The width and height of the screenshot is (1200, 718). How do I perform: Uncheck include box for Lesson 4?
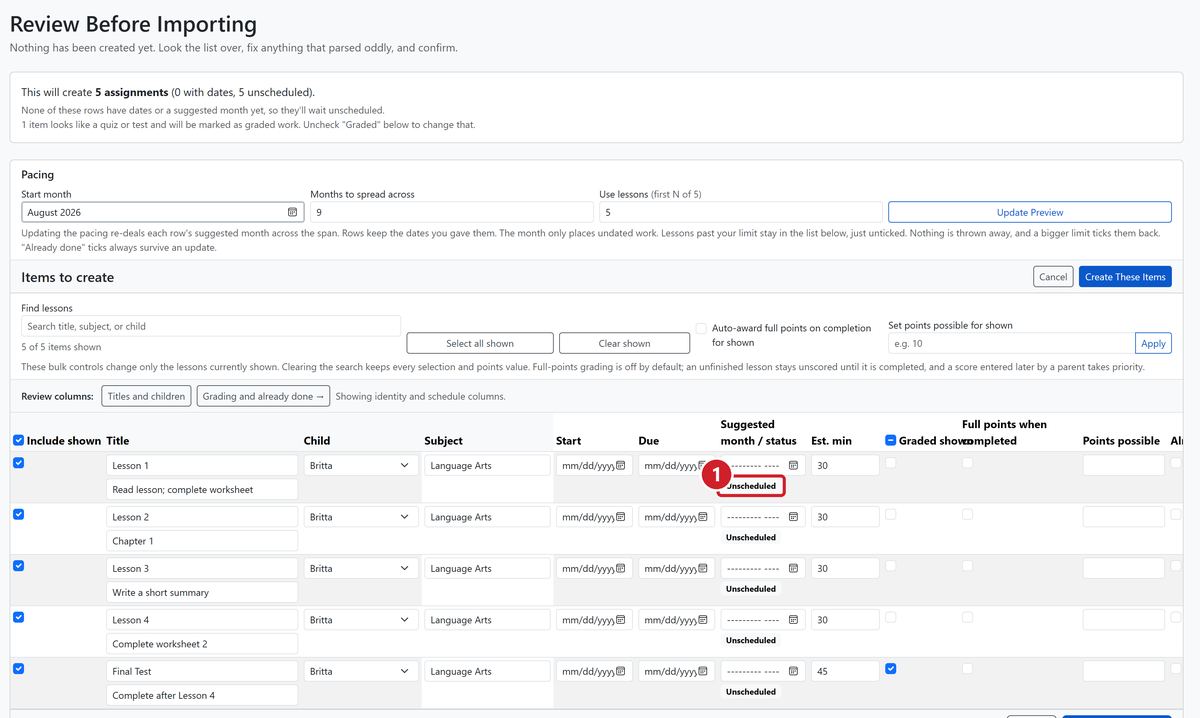(18, 617)
